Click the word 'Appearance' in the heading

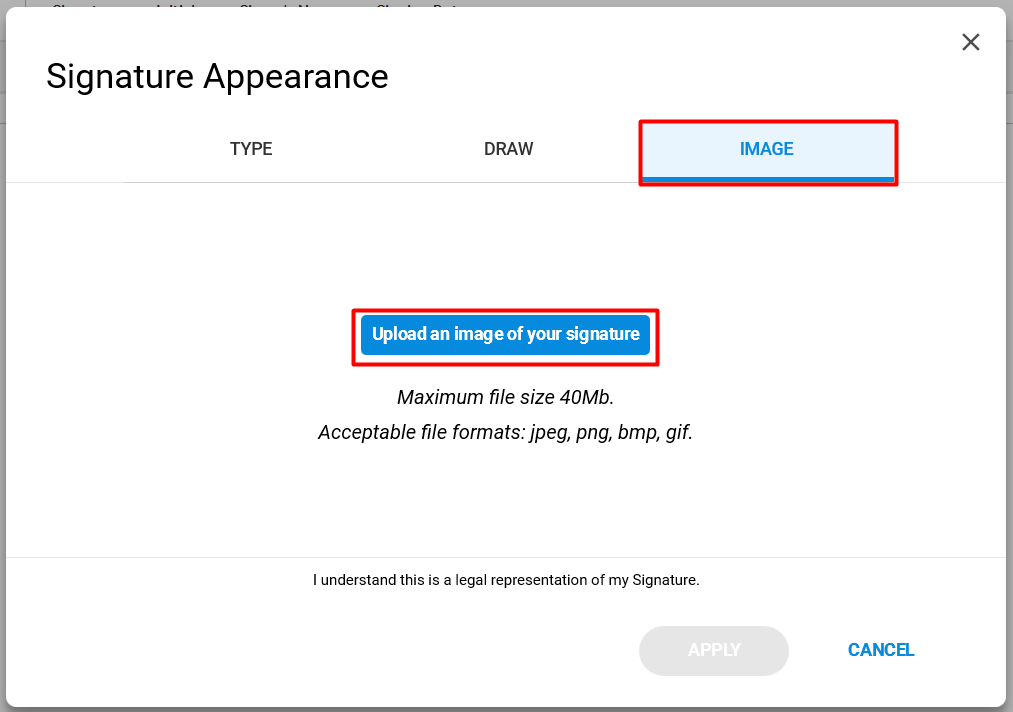coord(296,77)
